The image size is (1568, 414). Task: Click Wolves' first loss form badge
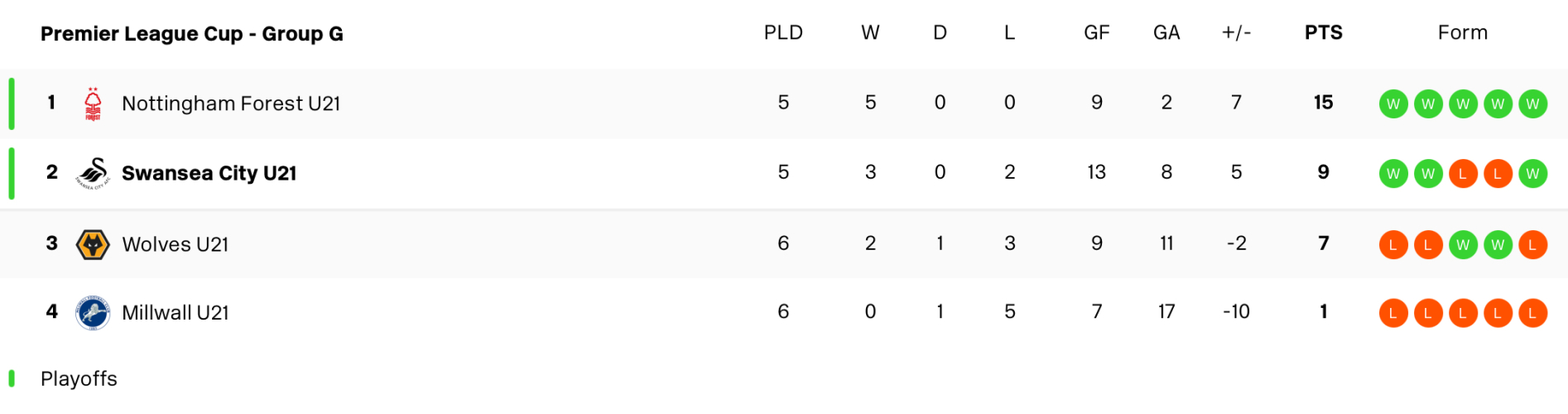pos(1393,245)
